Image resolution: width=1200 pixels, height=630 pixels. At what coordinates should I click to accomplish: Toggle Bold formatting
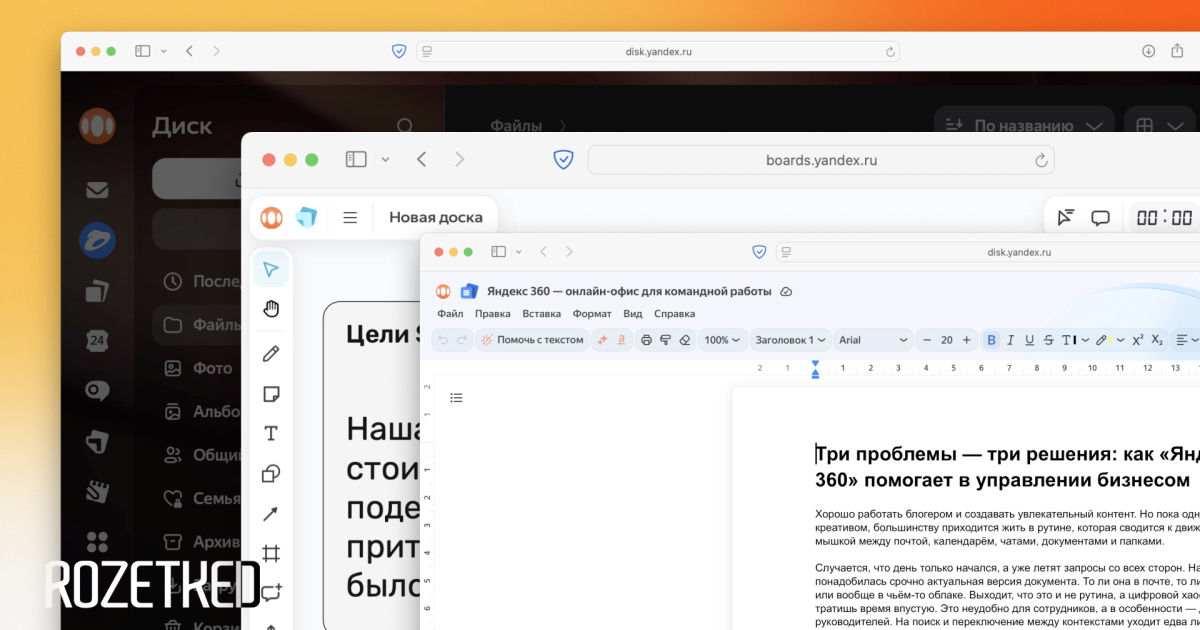click(x=991, y=340)
